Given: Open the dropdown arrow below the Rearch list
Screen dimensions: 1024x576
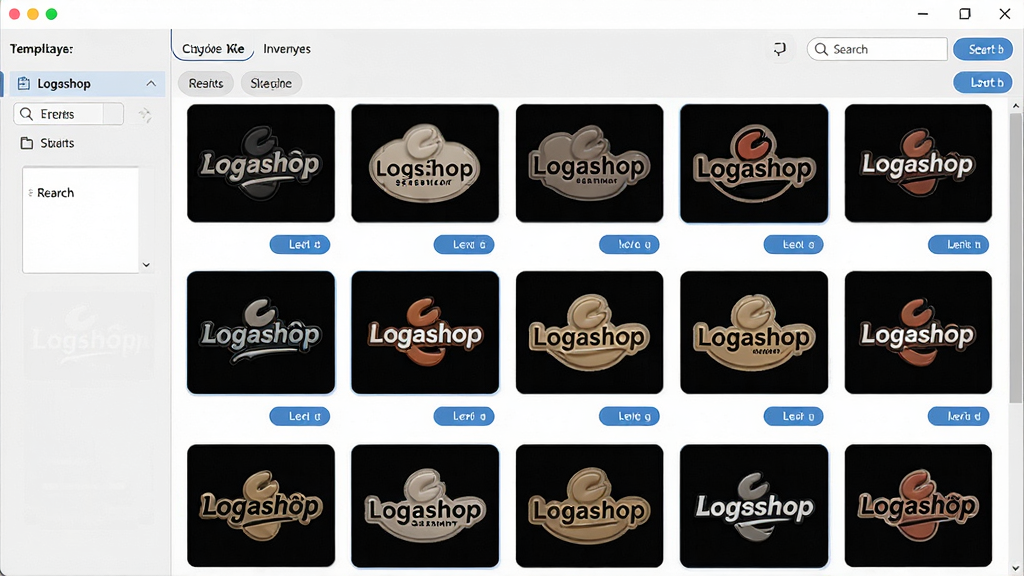Looking at the screenshot, I should [x=146, y=264].
